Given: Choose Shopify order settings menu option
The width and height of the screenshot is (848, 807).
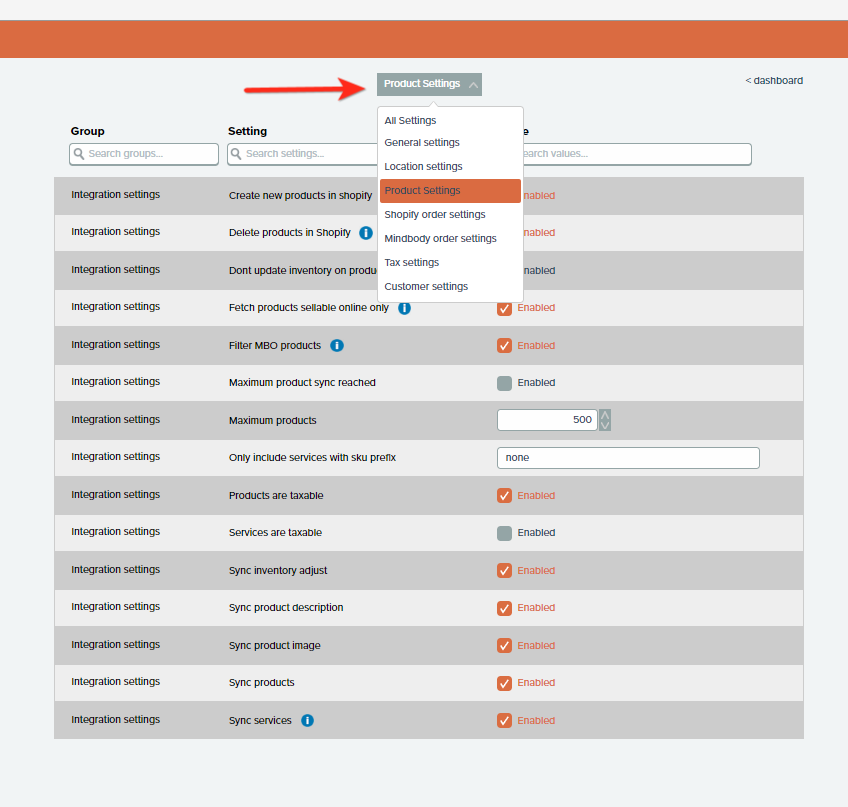Looking at the screenshot, I should pos(435,215).
